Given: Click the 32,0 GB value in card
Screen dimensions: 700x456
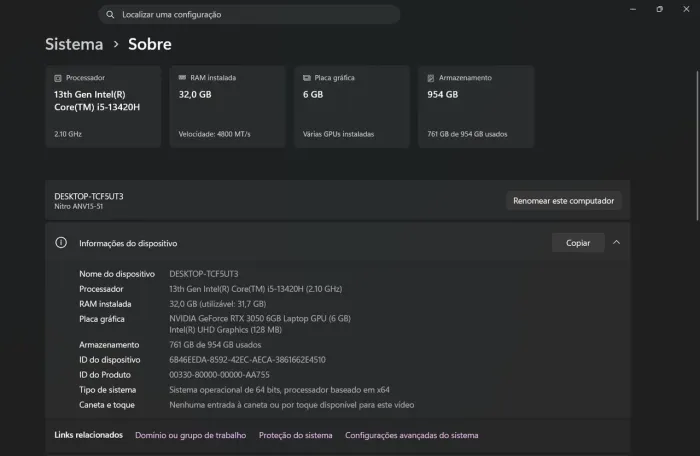Looking at the screenshot, I should point(195,95).
